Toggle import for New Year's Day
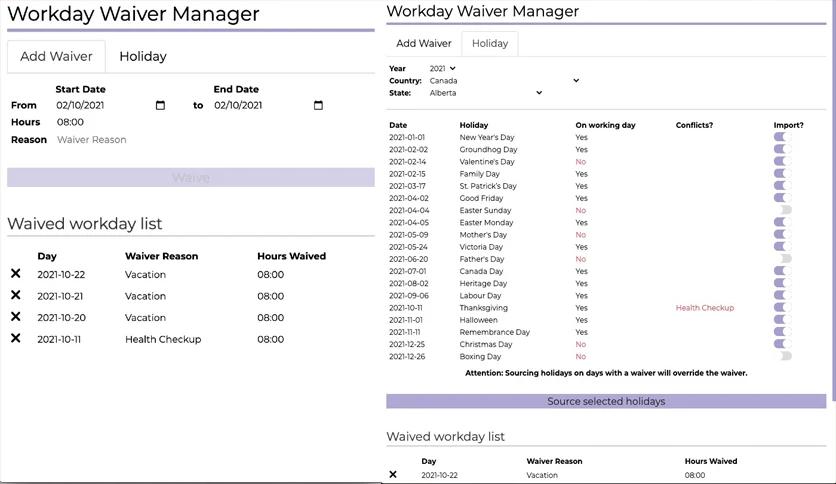This screenshot has height=484, width=836. (783, 137)
